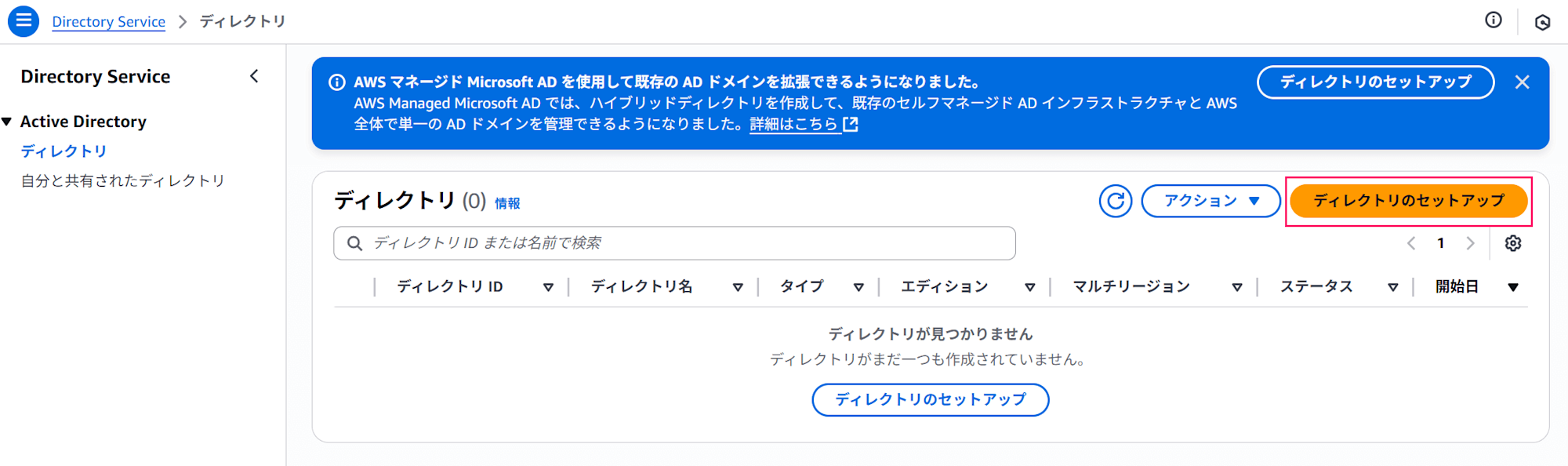
Task: Focus the directory ID or name search field
Action: 674,243
